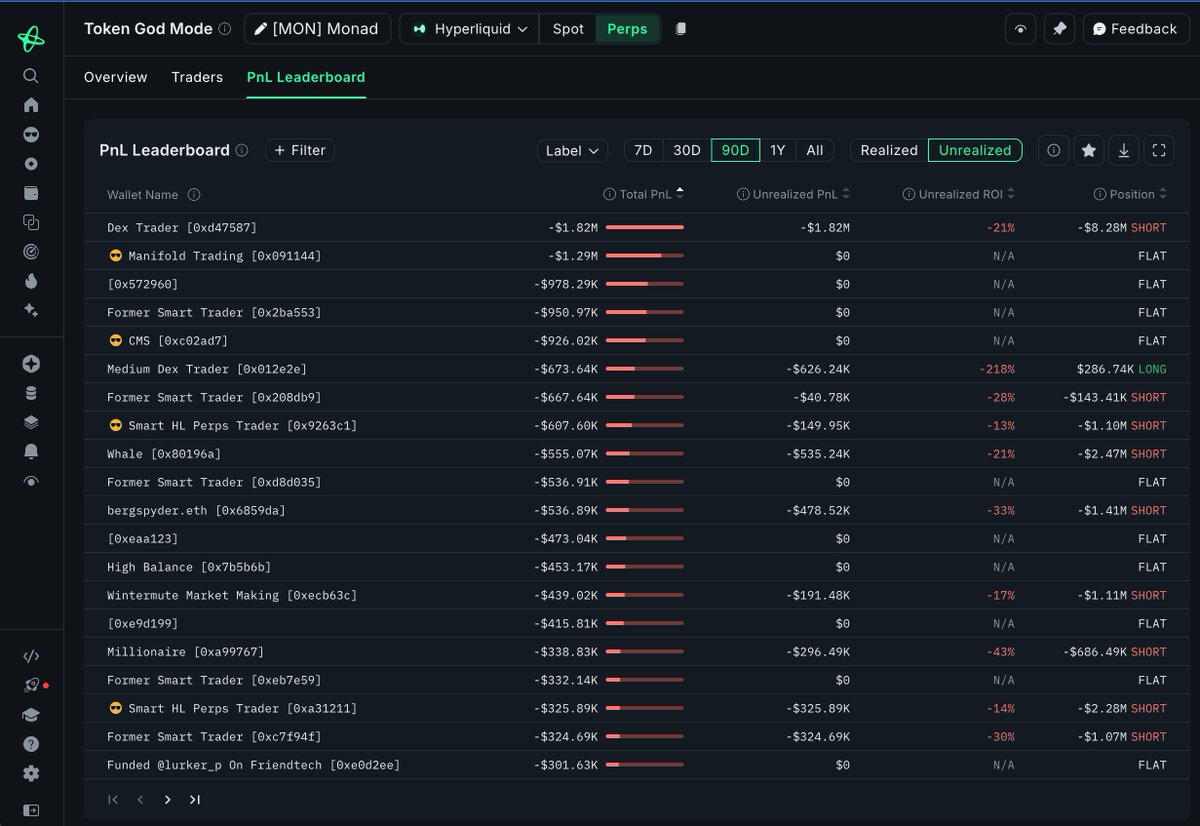1200x826 pixels.
Task: Click the plus circle sidebar icon
Action: coord(31,364)
